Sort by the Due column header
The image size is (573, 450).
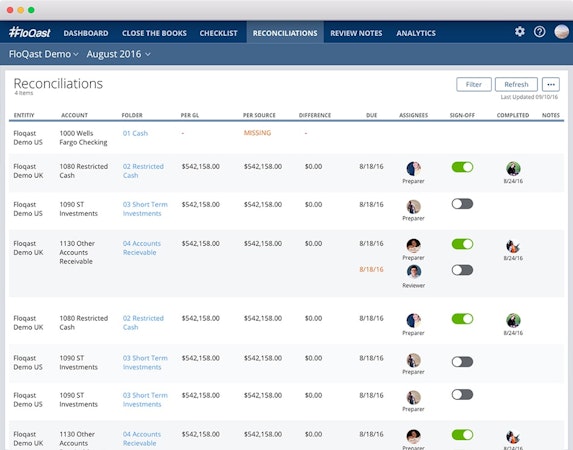371,115
